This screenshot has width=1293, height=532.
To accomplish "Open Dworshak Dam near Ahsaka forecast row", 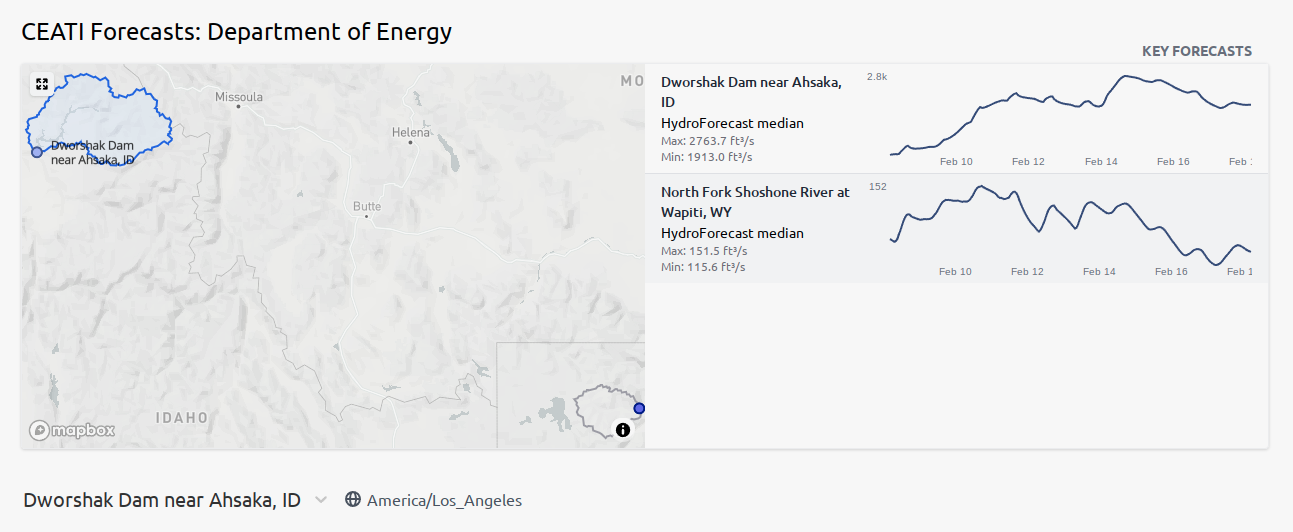I will click(x=957, y=119).
